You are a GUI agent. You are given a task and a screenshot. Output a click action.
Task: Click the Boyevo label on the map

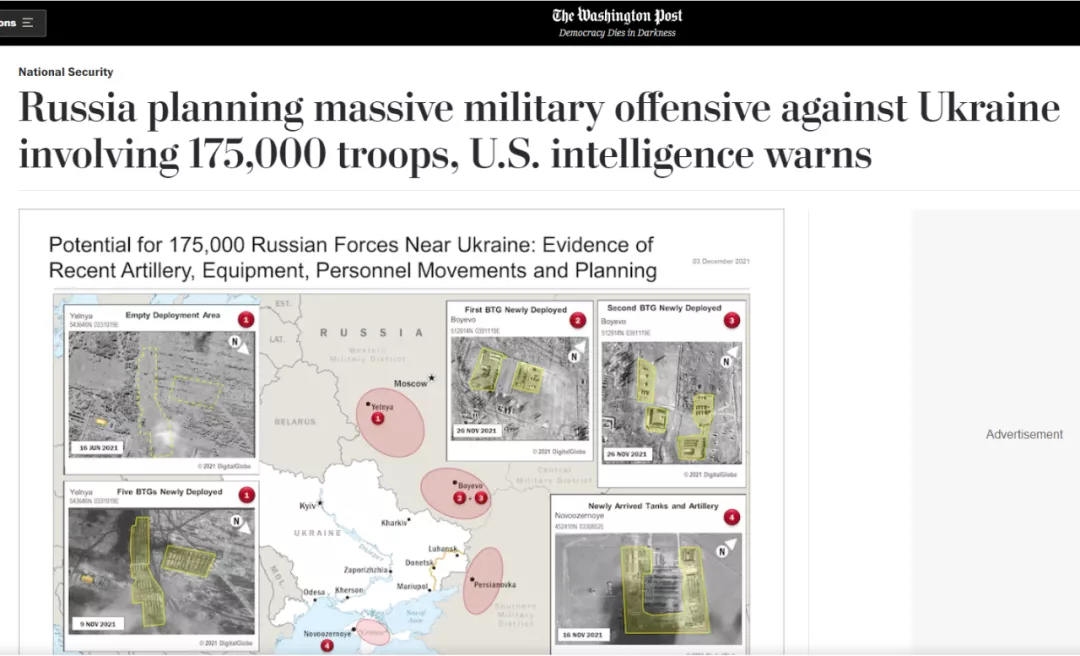(470, 485)
